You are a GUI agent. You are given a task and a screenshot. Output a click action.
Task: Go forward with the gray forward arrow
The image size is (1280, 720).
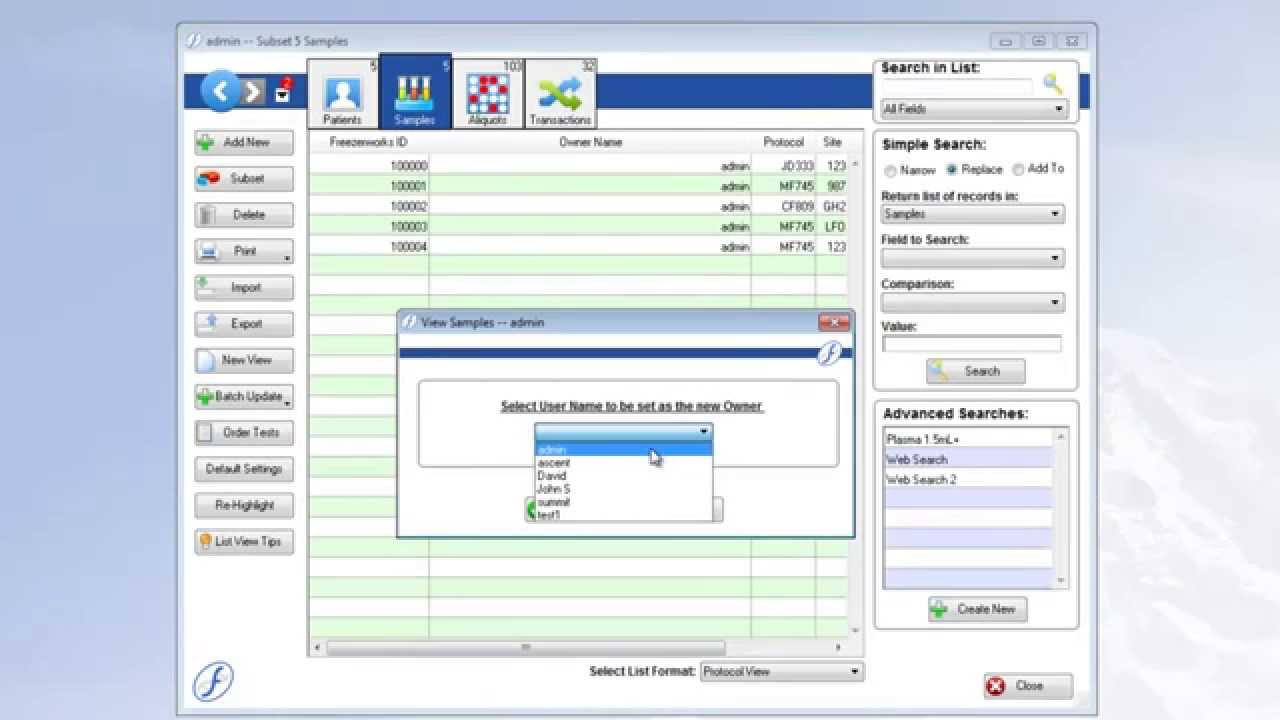coord(253,93)
